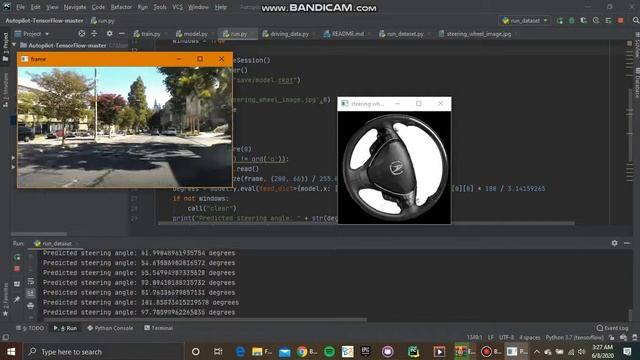Click the red Stop icon in Run panel
This screenshot has width=640, height=360.
pyautogui.click(x=17, y=269)
